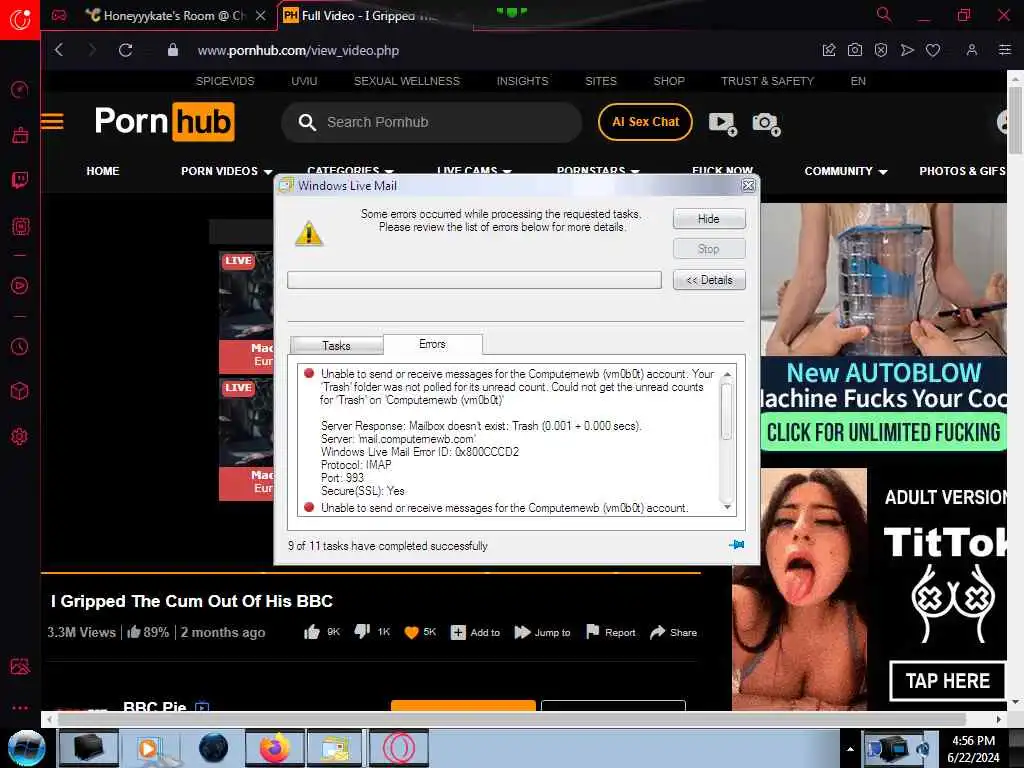Open PHOTOS & GIFS in the navigation
Screen dimensions: 1024x768
[x=963, y=171]
